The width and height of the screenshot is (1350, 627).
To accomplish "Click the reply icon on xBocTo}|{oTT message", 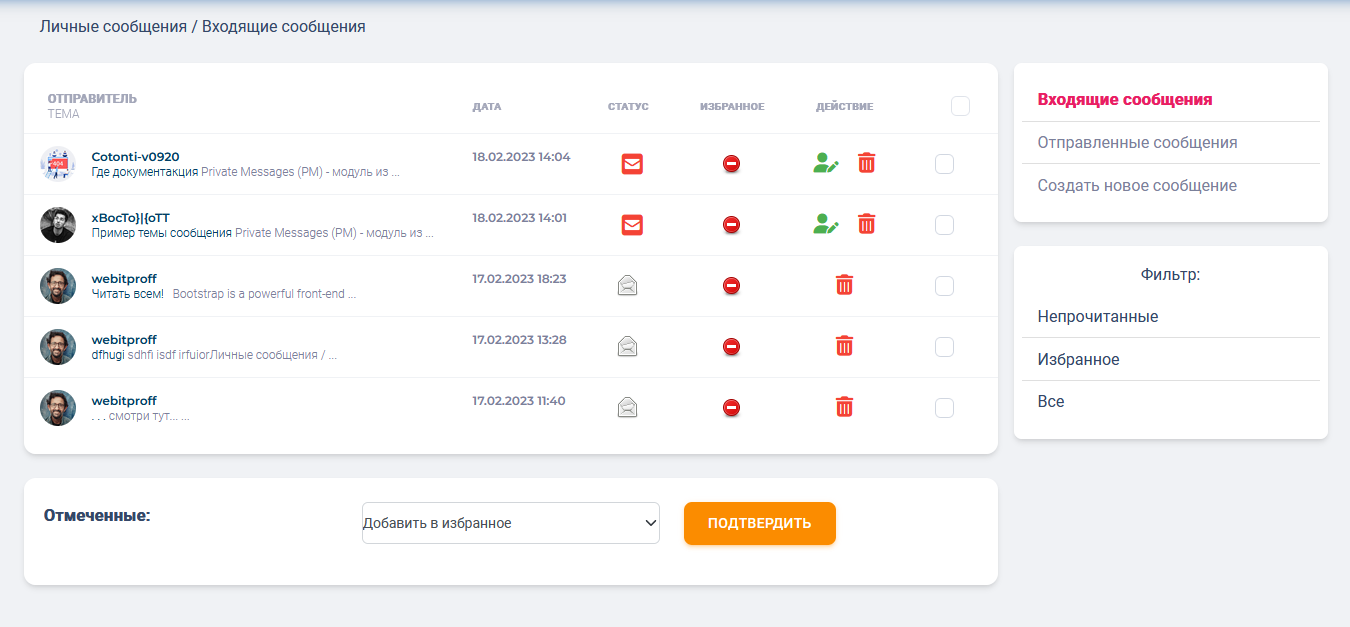I will (825, 224).
